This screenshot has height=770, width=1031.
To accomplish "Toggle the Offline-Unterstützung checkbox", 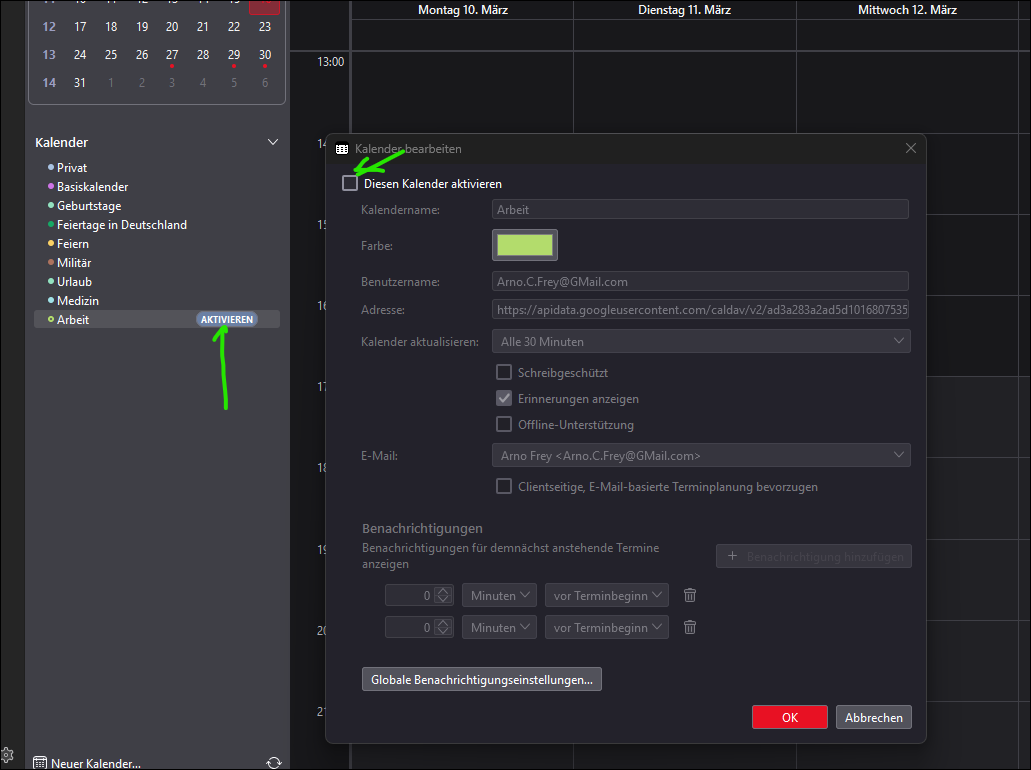I will 505,425.
